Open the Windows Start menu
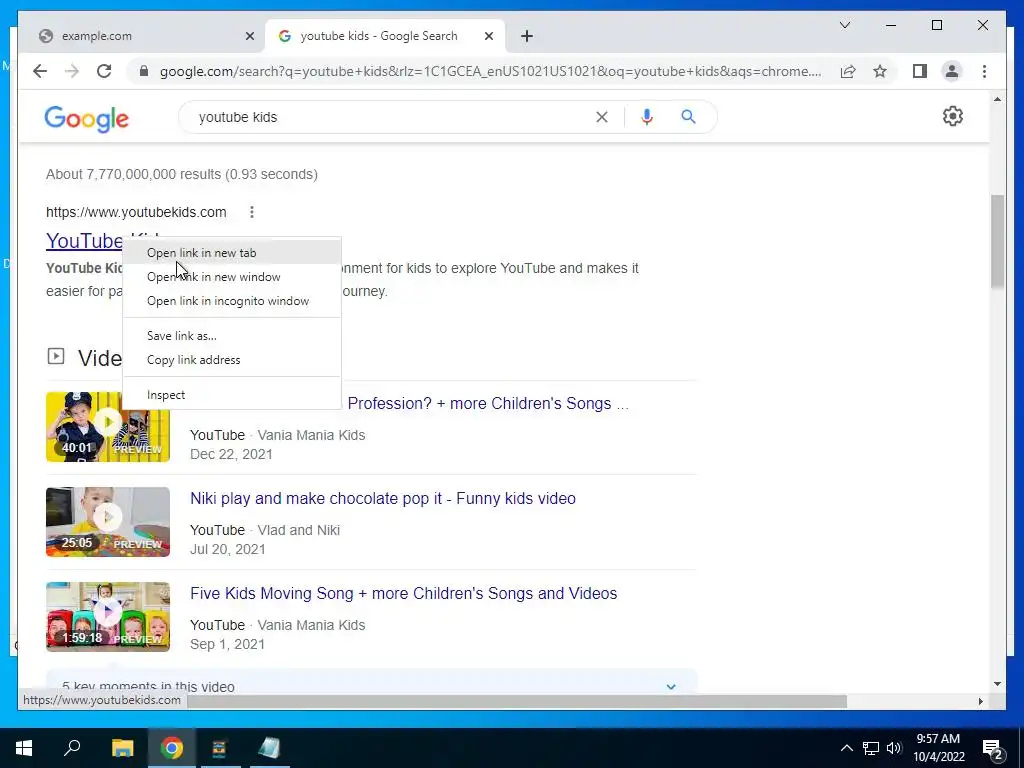Screen dimensions: 1024x768 click(x=24, y=748)
